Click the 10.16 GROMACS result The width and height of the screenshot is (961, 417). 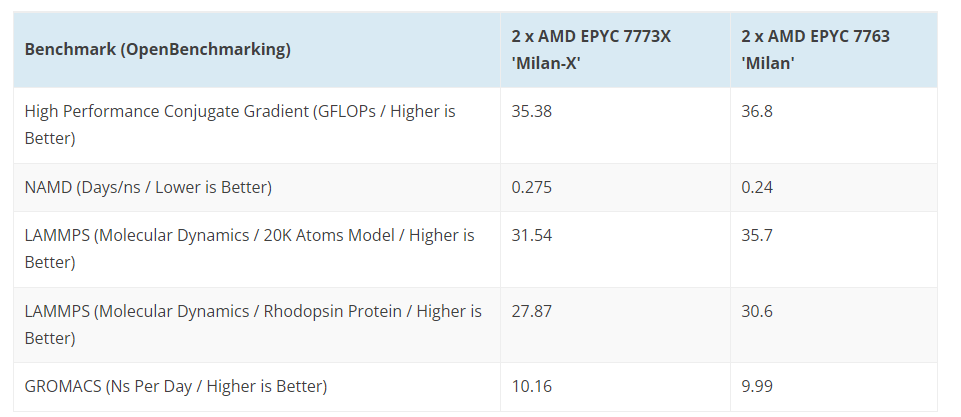(x=531, y=386)
